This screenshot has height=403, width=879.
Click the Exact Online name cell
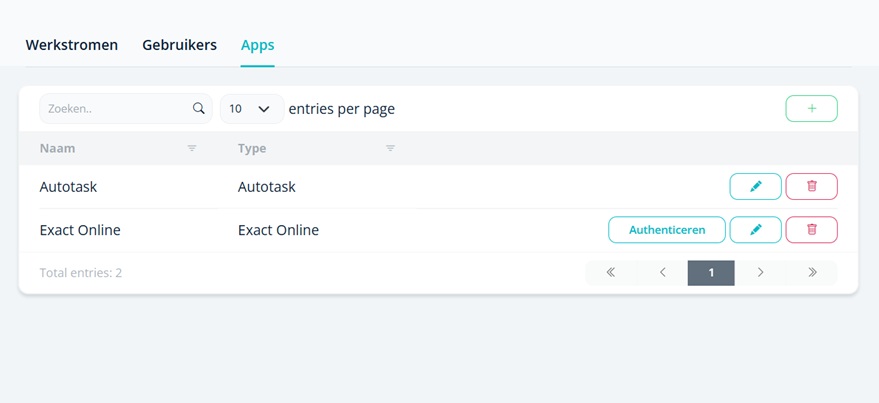(x=80, y=230)
